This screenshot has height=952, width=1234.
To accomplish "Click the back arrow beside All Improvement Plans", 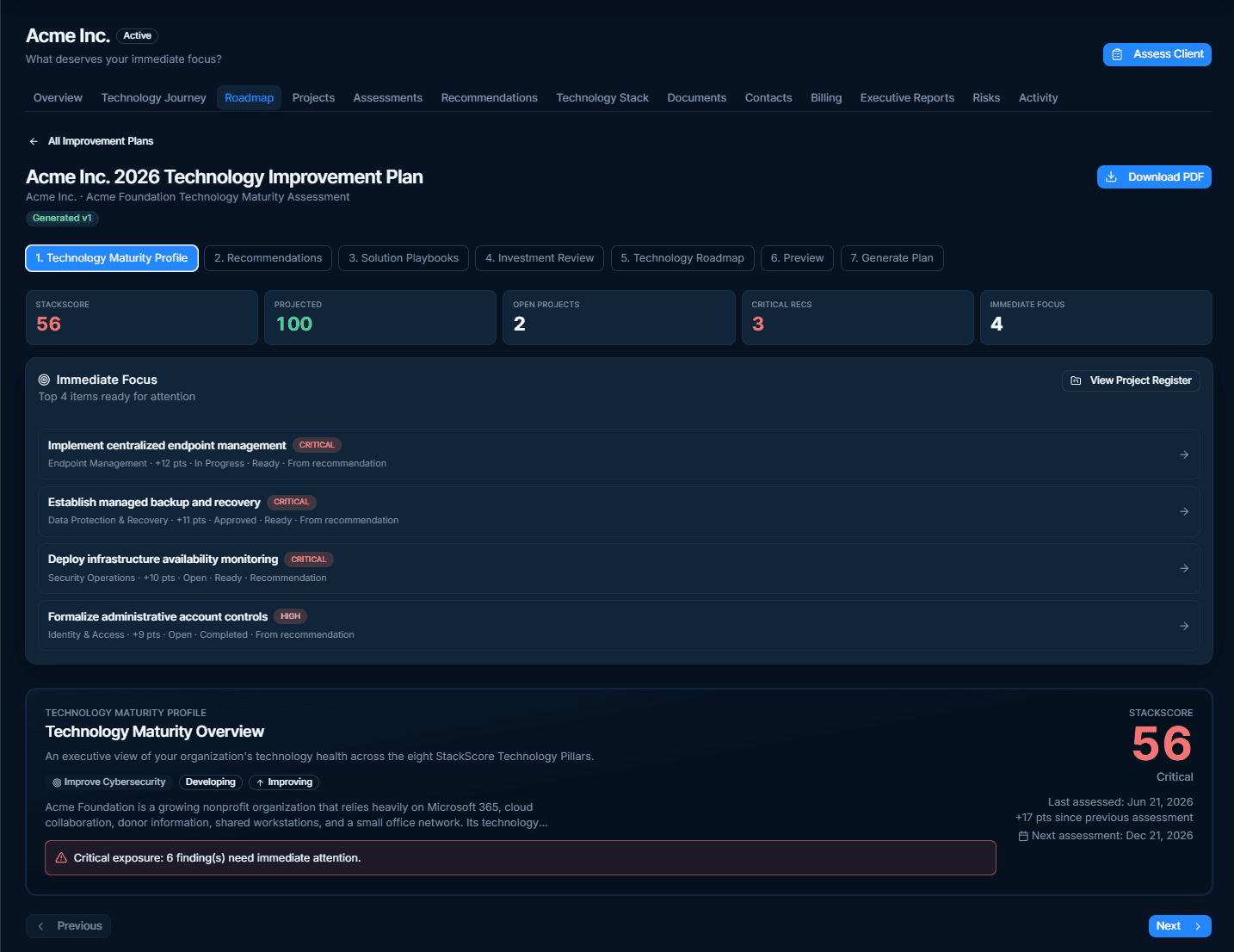I will point(34,141).
